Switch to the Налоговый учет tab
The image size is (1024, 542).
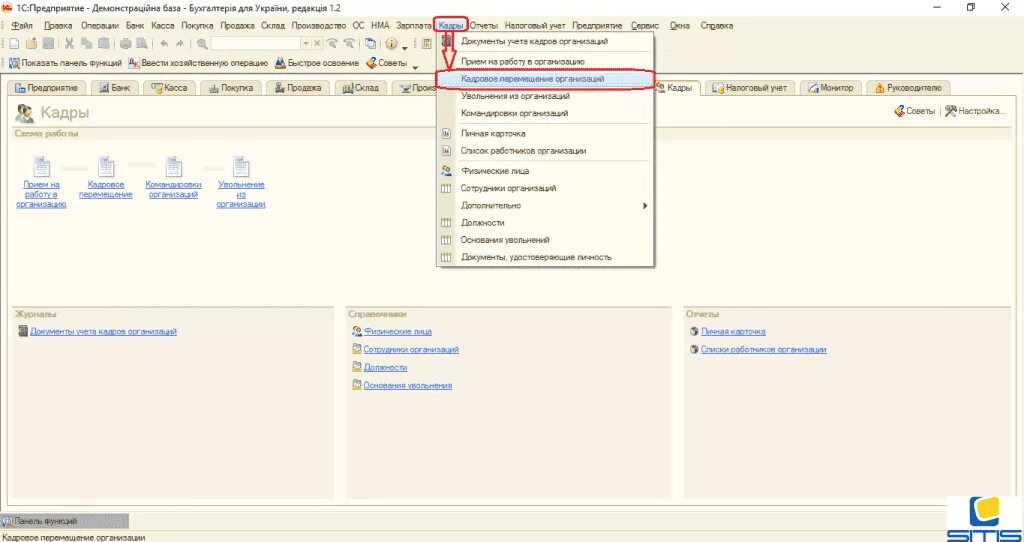[x=750, y=88]
